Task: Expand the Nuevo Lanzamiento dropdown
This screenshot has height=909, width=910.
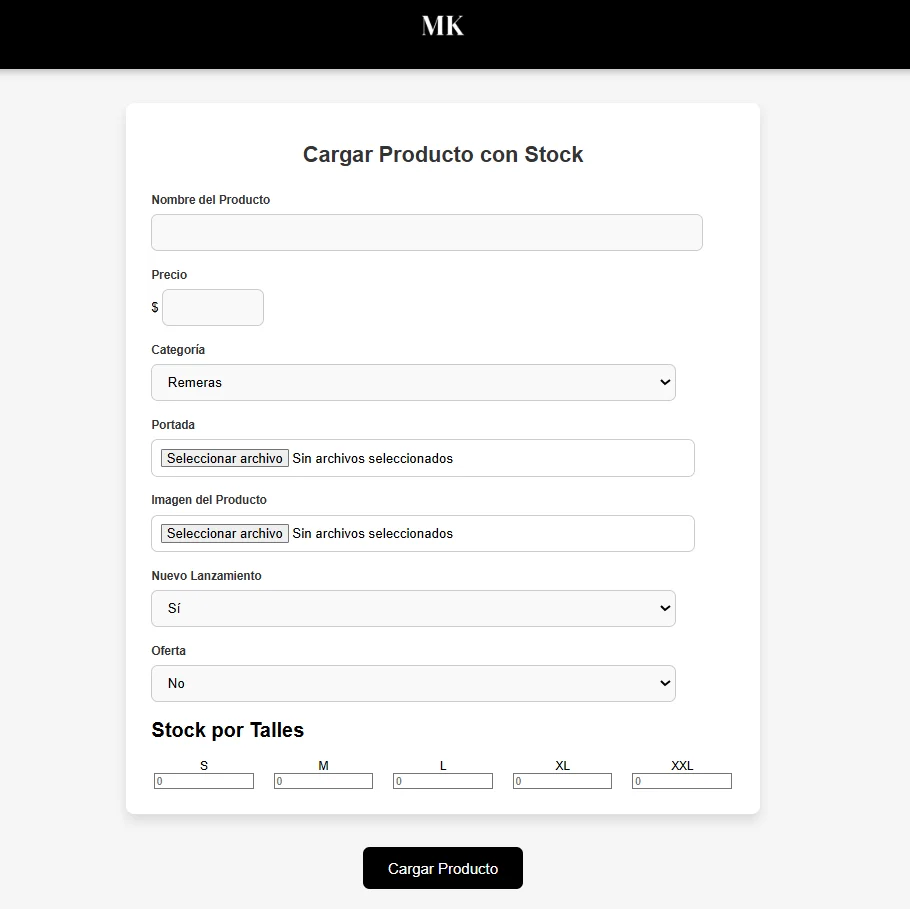Action: click(413, 608)
